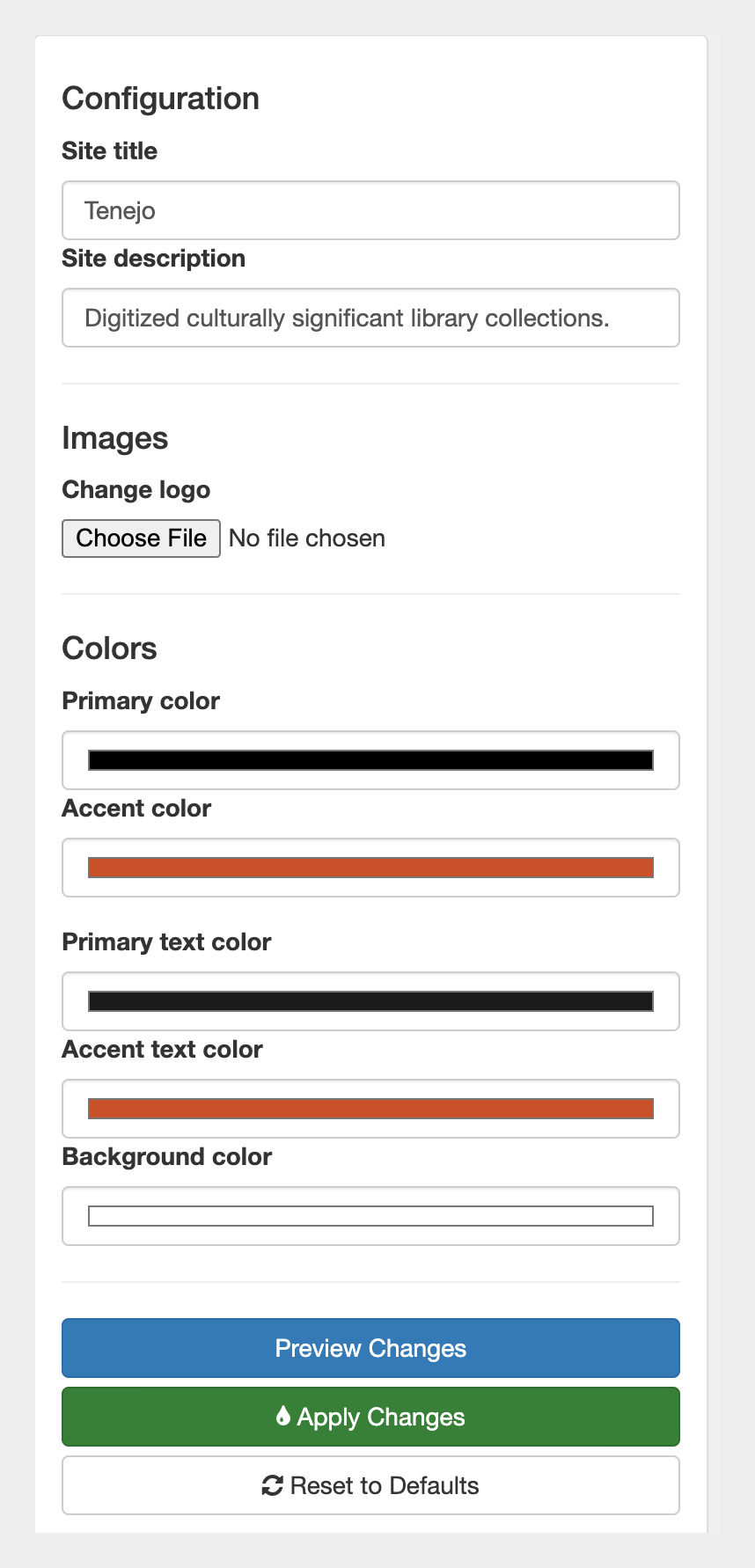The height and width of the screenshot is (1568, 755).
Task: Click the Preview Changes button
Action: click(x=370, y=1348)
